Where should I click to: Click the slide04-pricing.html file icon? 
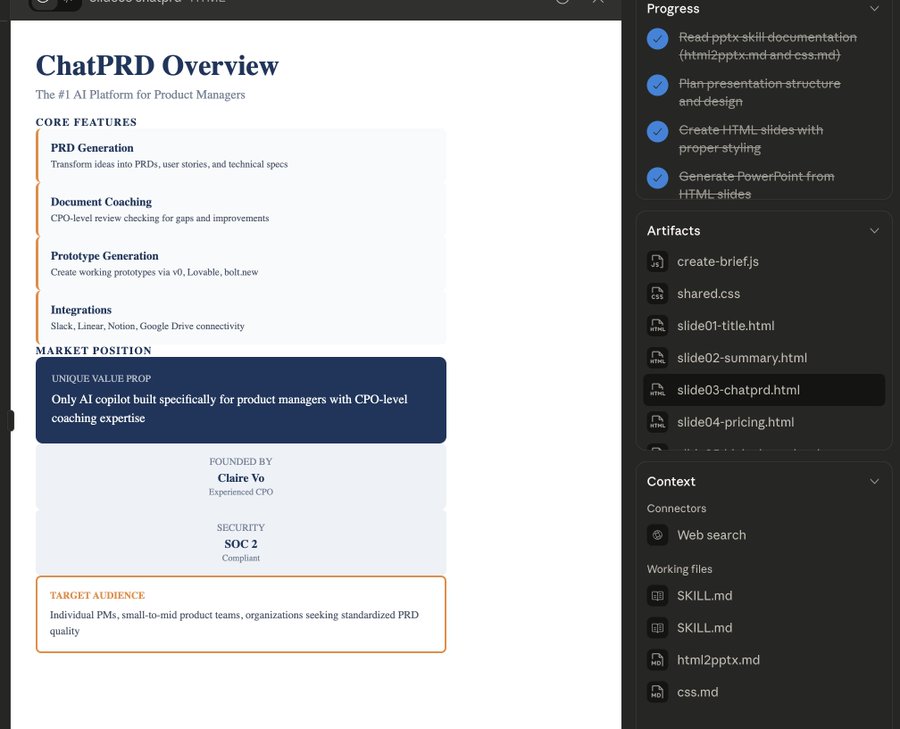tap(657, 422)
